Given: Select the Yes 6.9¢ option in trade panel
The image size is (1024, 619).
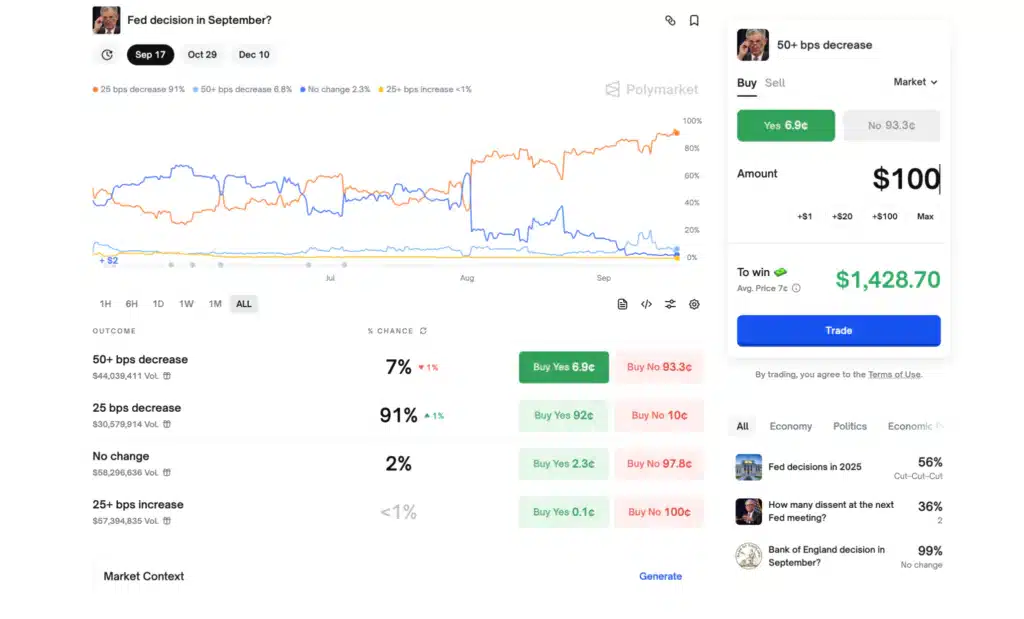Looking at the screenshot, I should point(785,126).
